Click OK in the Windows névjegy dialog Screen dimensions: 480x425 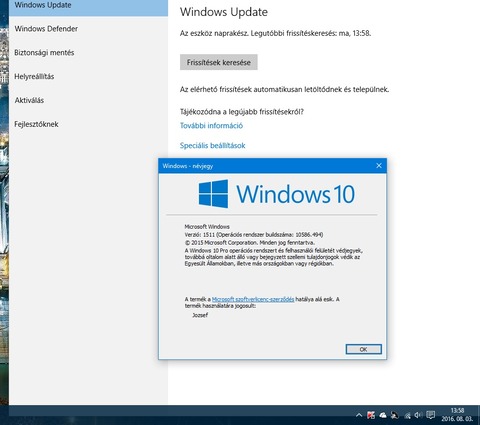364,349
